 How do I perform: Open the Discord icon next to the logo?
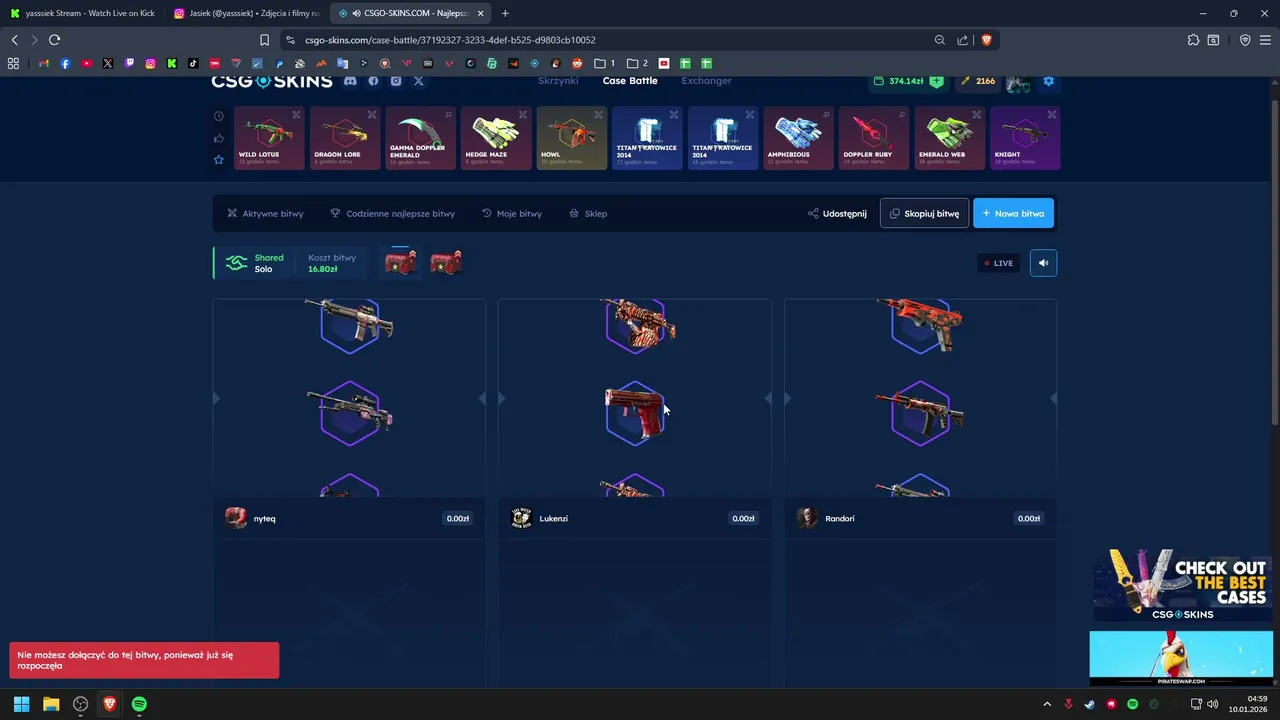(350, 81)
